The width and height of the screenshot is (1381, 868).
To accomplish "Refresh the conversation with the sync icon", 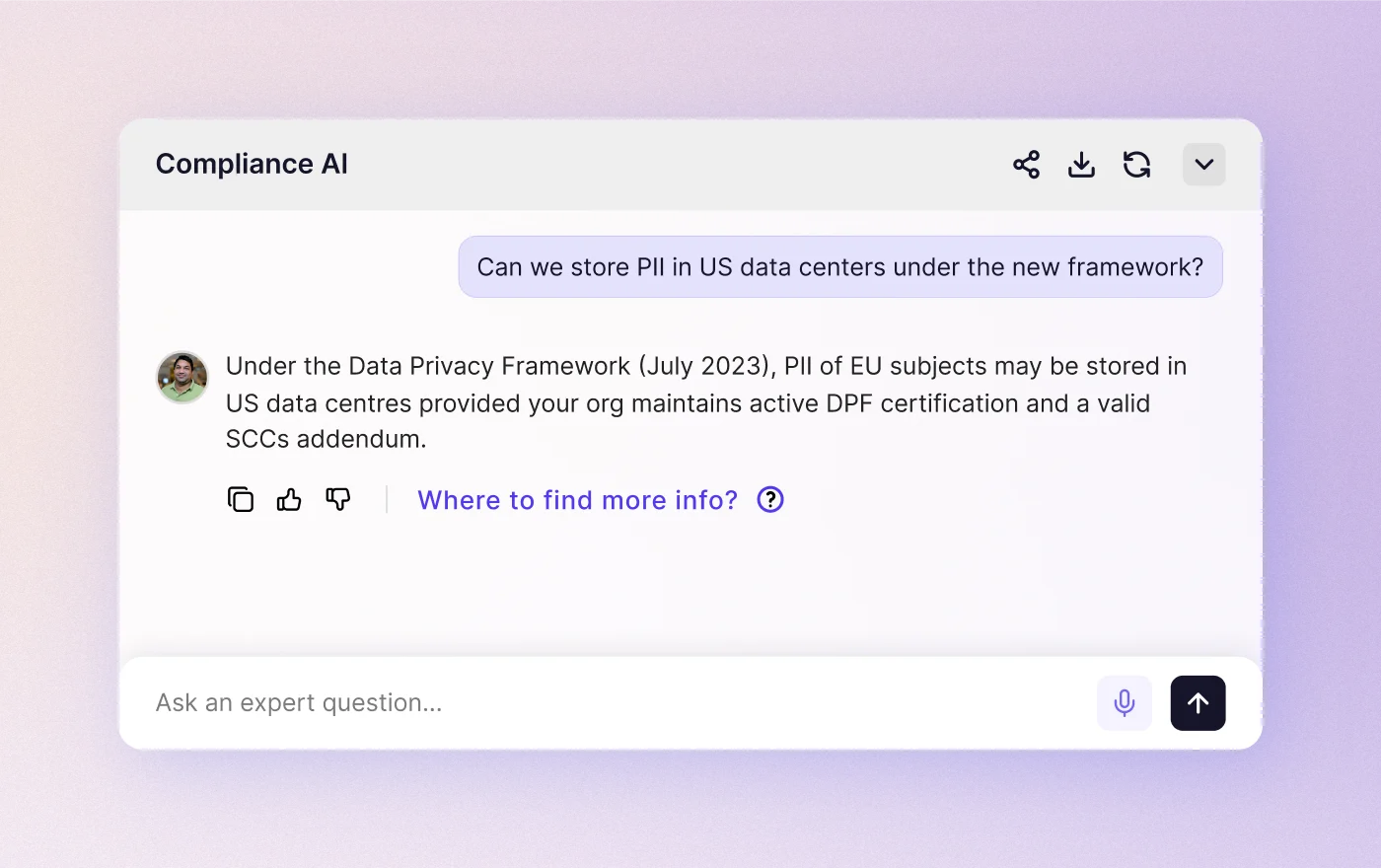I will point(1136,165).
